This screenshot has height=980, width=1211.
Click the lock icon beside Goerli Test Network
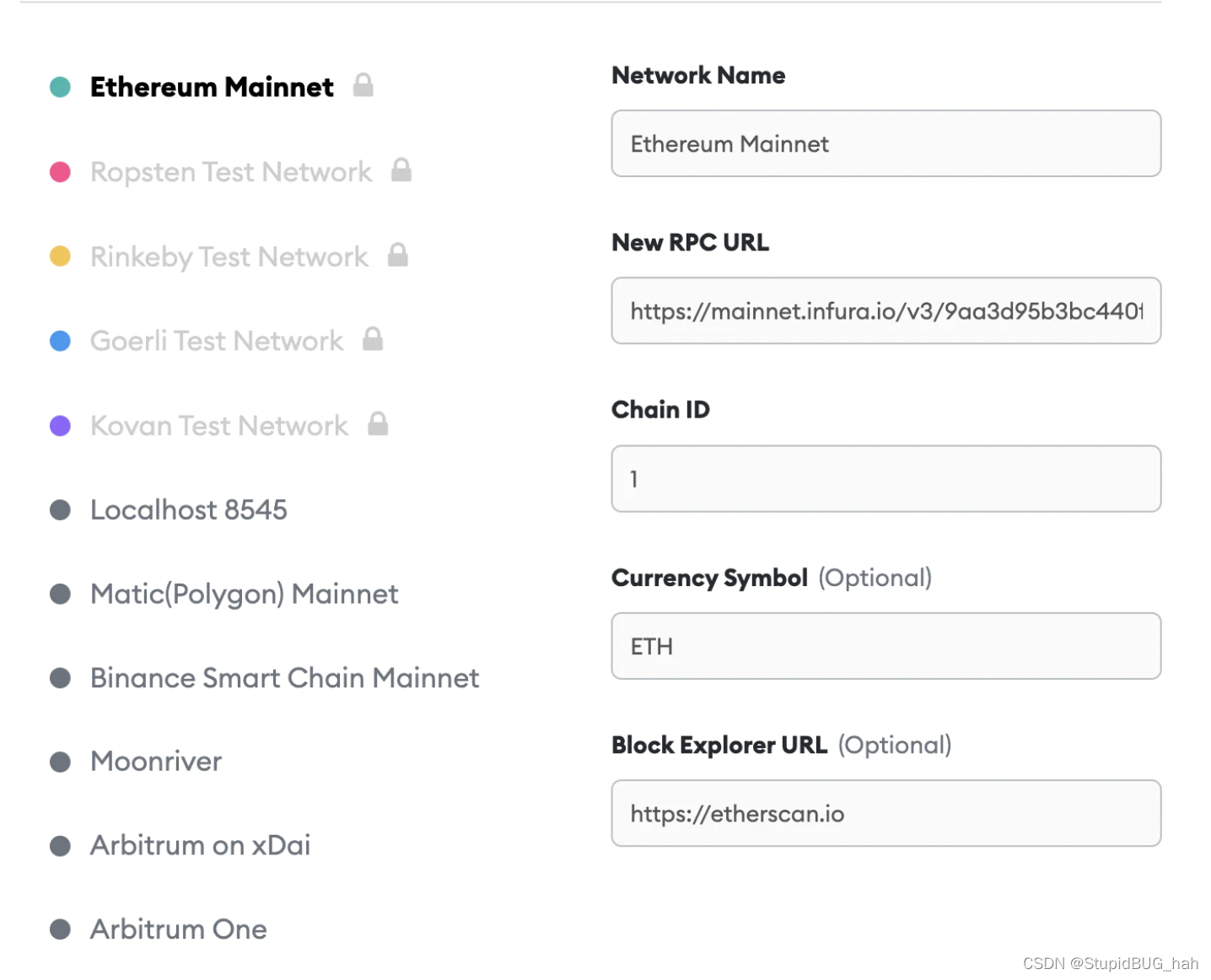click(374, 340)
